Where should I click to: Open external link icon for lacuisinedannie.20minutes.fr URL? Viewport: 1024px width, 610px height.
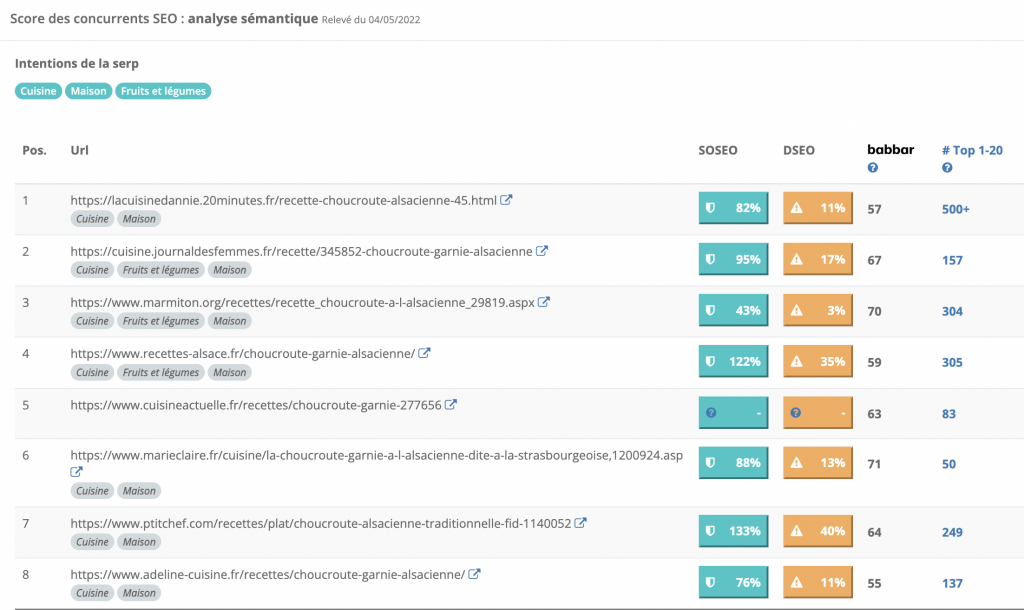506,200
